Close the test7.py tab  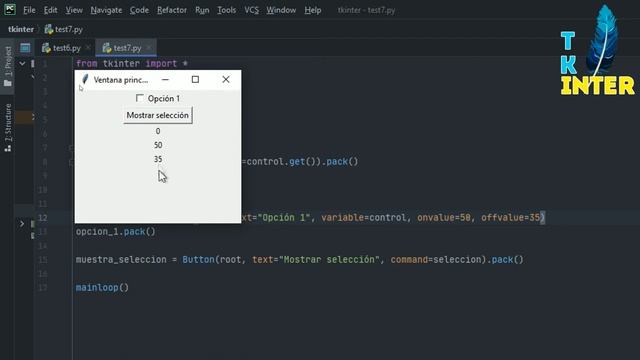pos(149,48)
